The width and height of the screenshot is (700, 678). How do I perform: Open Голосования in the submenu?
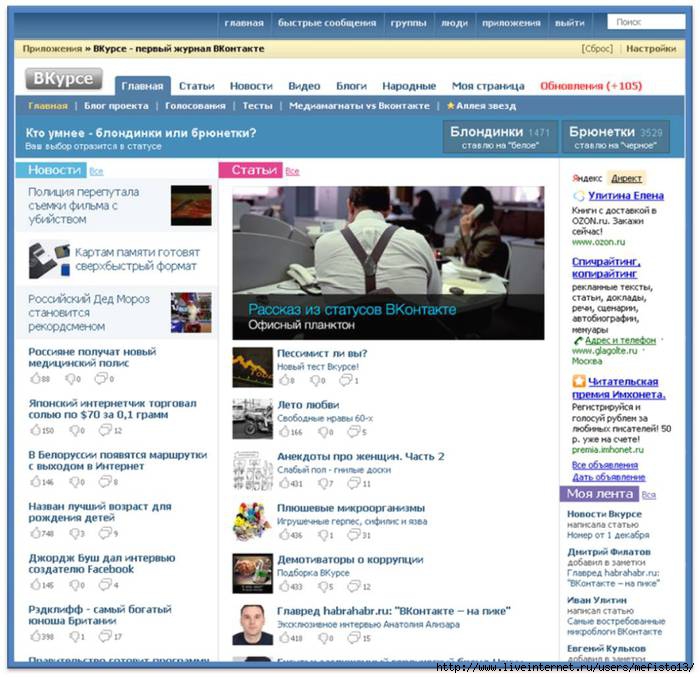tap(195, 106)
